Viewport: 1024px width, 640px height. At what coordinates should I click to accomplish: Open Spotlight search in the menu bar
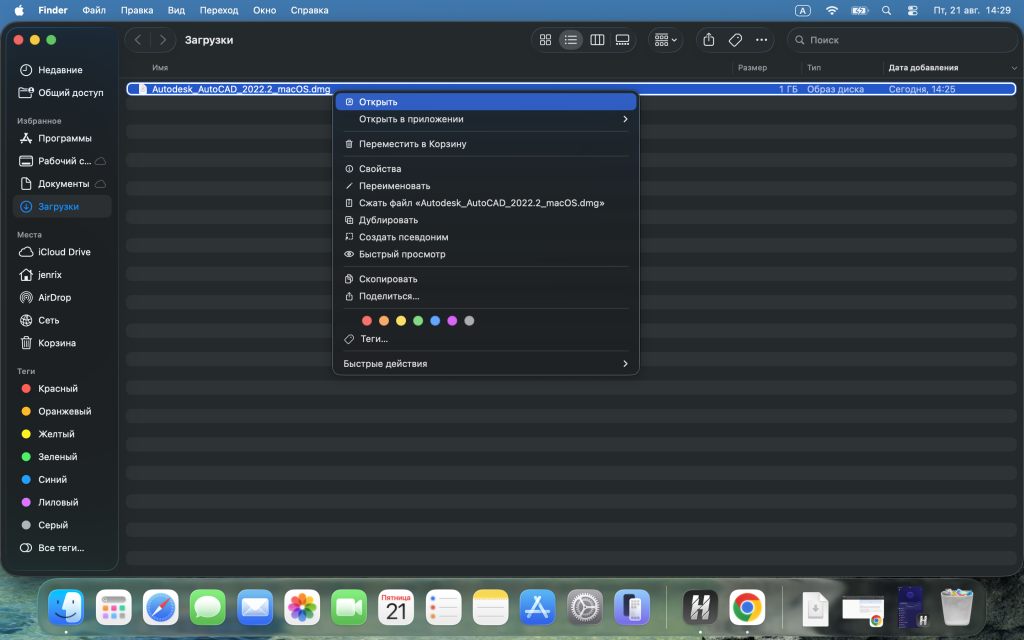pyautogui.click(x=886, y=10)
